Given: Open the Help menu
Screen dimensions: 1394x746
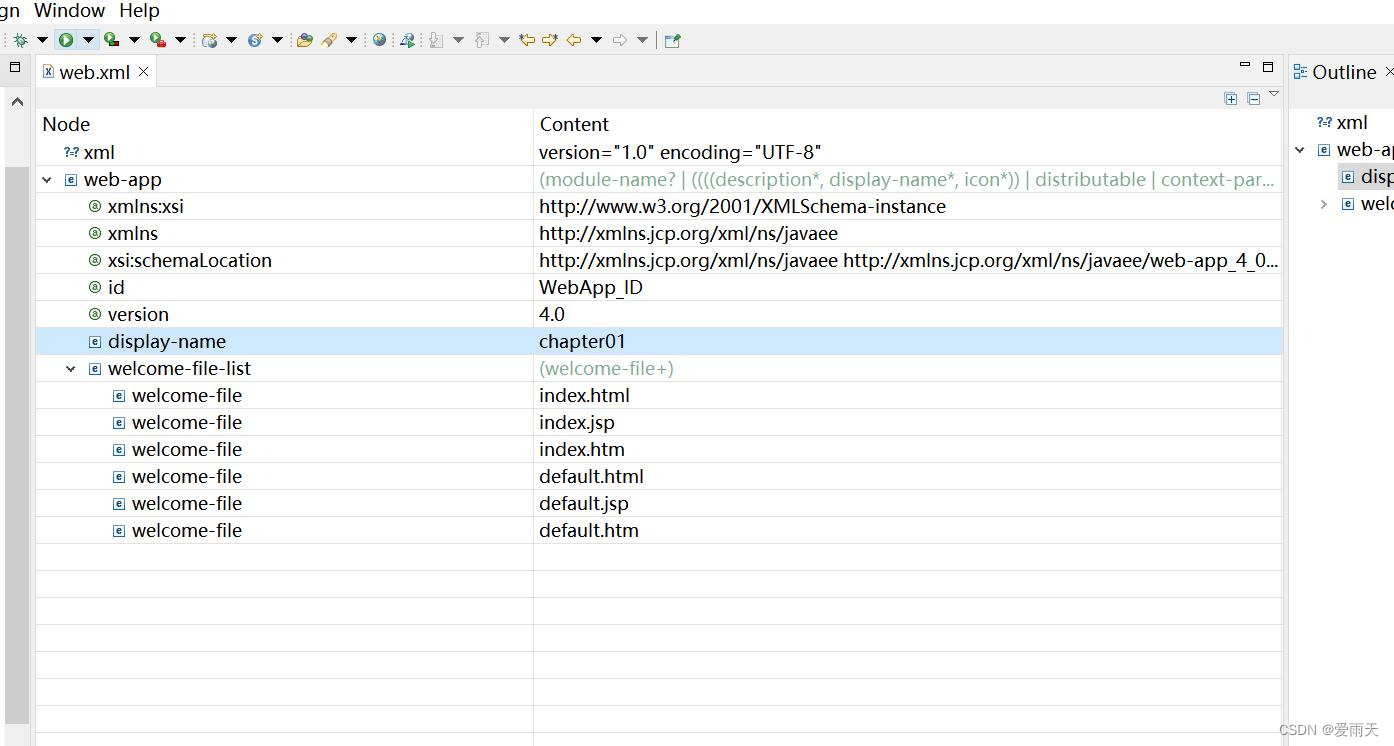Looking at the screenshot, I should click(x=138, y=11).
